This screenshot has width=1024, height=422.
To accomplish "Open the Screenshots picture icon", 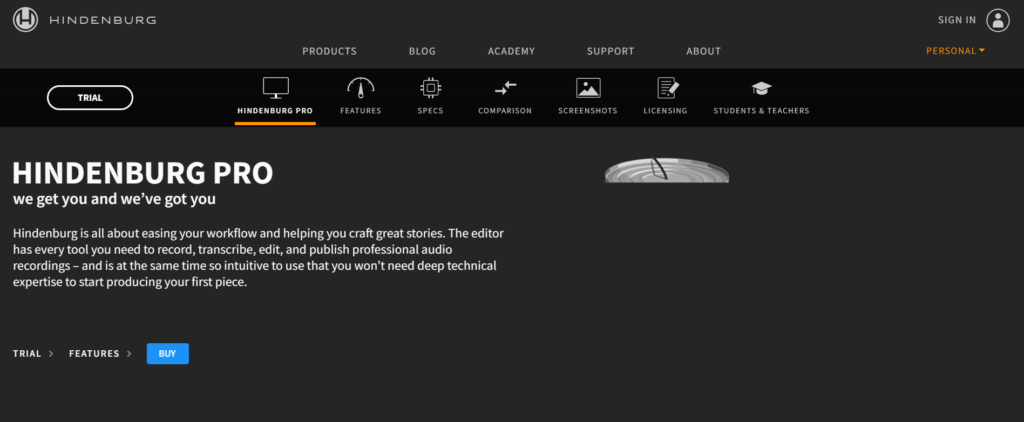I will tap(588, 88).
